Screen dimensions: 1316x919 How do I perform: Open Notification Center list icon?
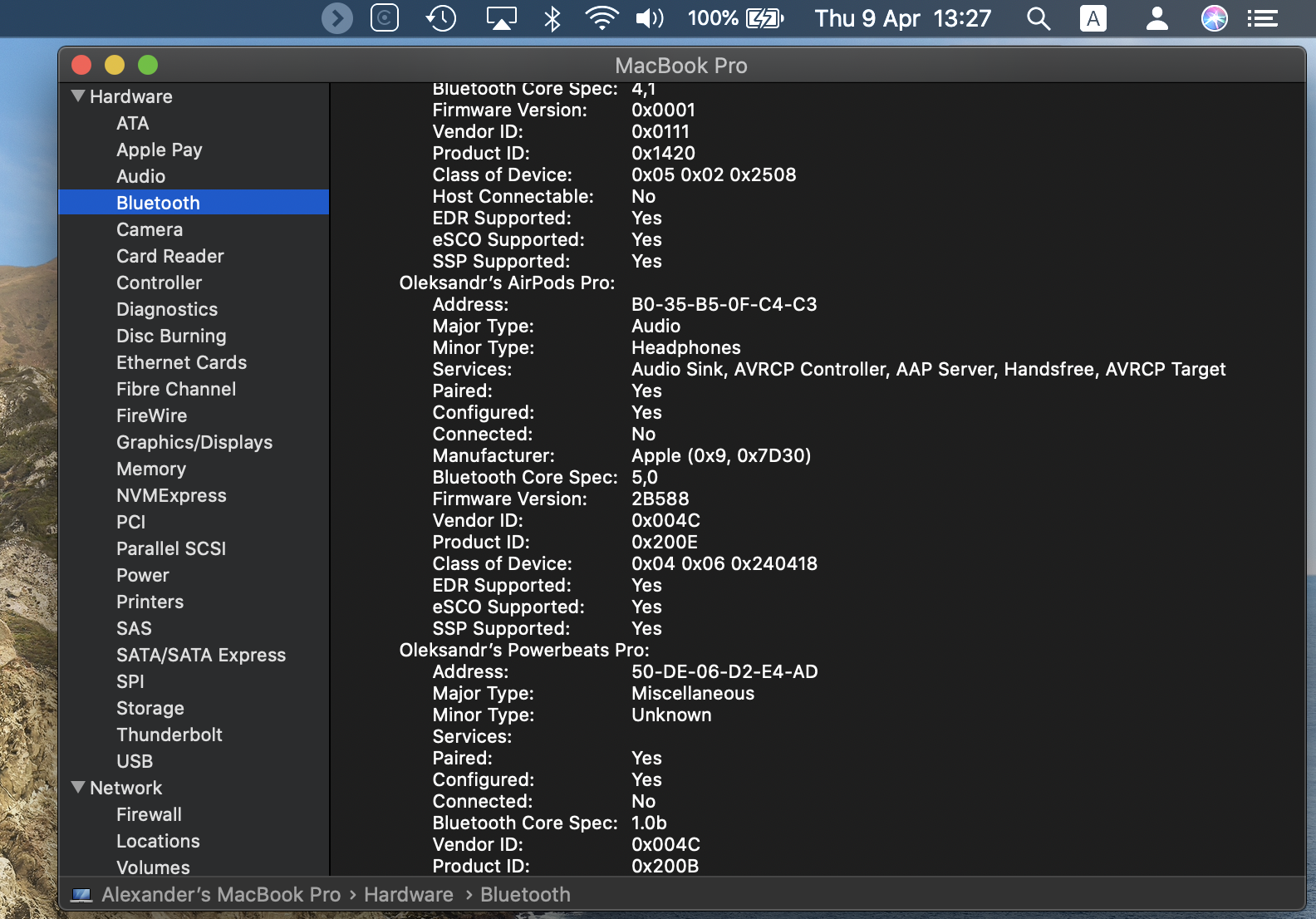click(x=1262, y=18)
